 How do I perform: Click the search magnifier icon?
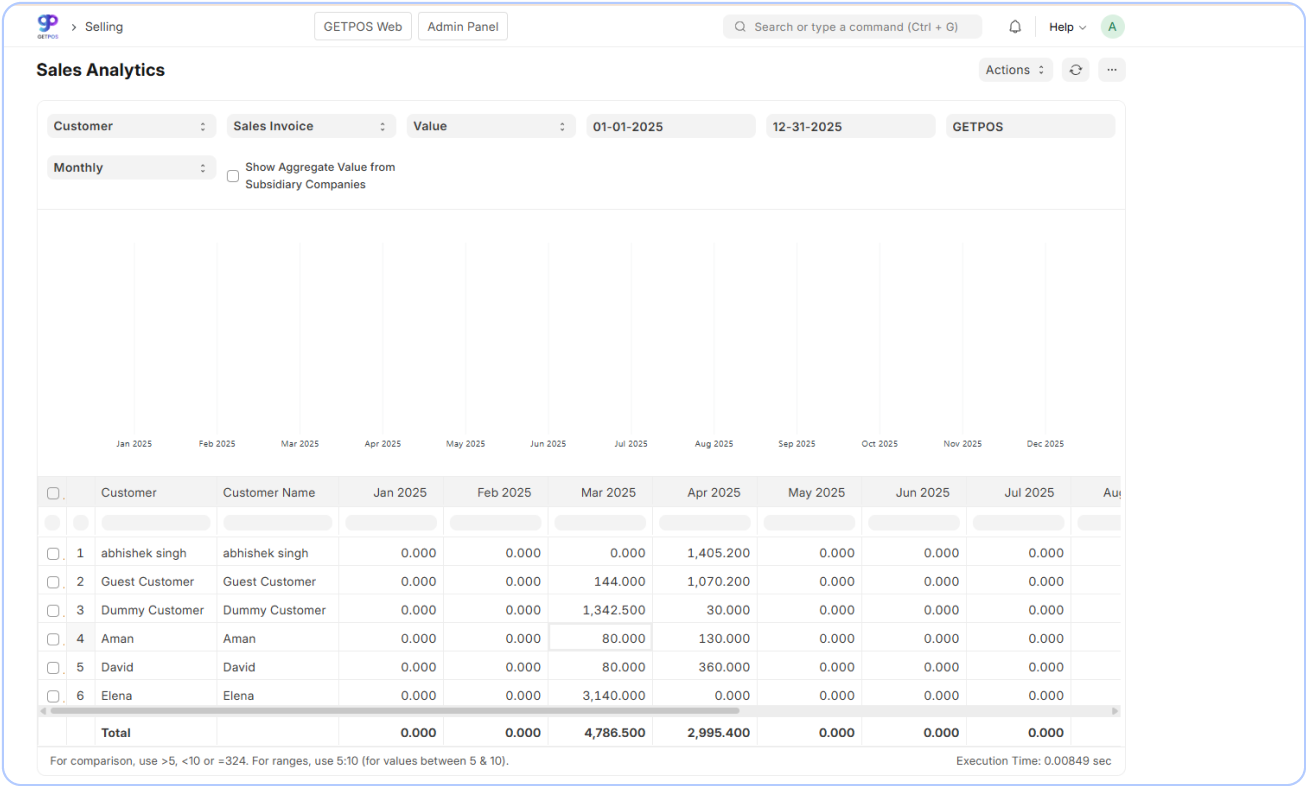(740, 27)
